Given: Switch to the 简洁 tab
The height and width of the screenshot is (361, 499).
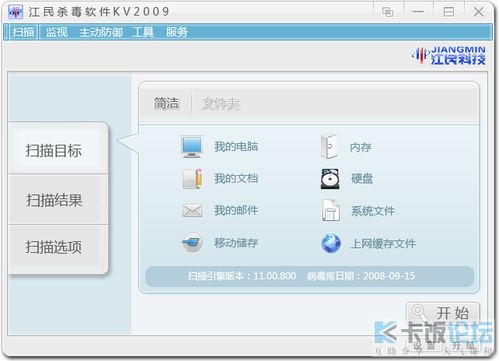Looking at the screenshot, I should [166, 103].
